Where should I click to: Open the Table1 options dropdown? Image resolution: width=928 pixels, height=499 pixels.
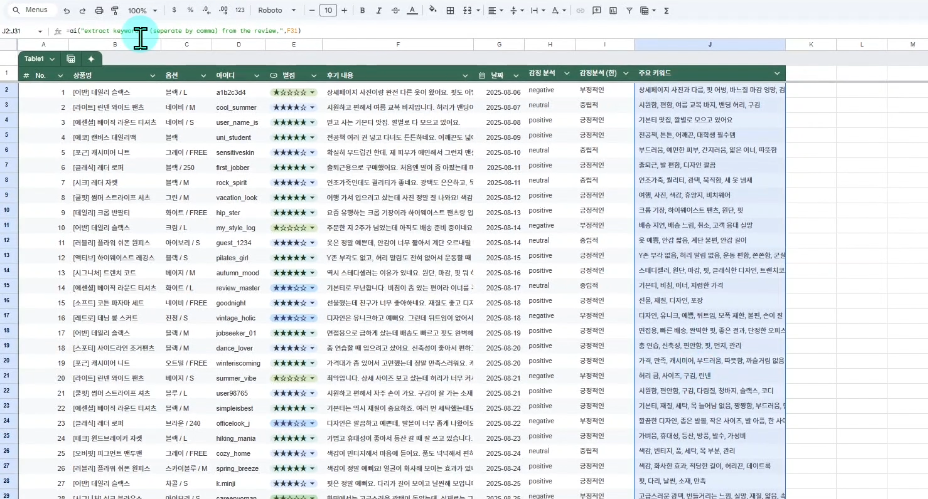(x=52, y=59)
